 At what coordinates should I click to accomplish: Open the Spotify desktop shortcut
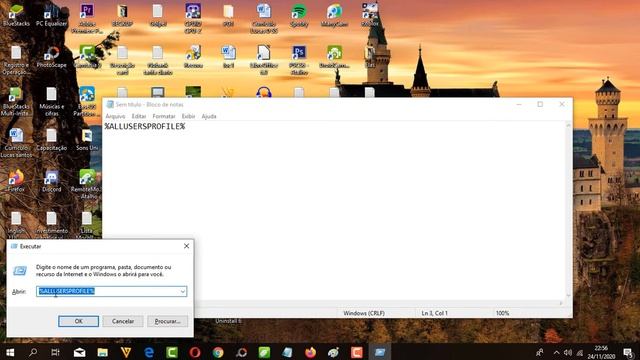coord(299,16)
